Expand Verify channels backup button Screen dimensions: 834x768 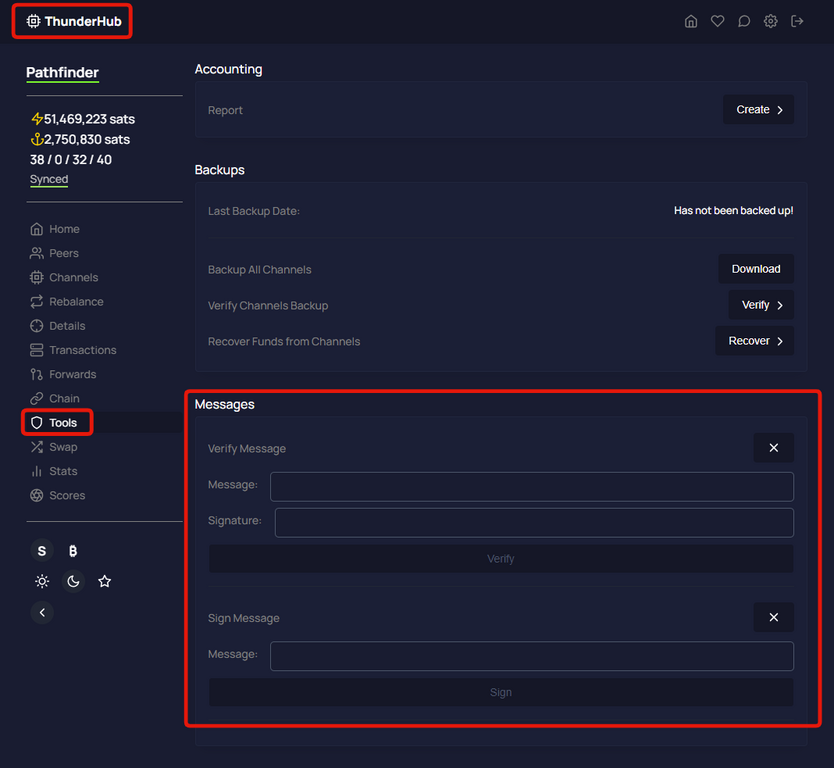761,305
